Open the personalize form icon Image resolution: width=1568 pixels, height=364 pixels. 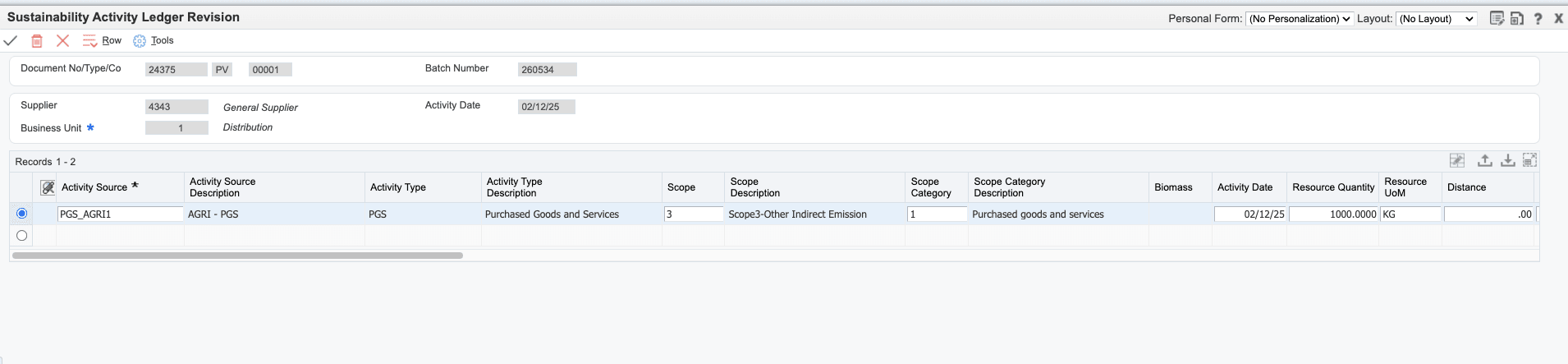point(1497,18)
